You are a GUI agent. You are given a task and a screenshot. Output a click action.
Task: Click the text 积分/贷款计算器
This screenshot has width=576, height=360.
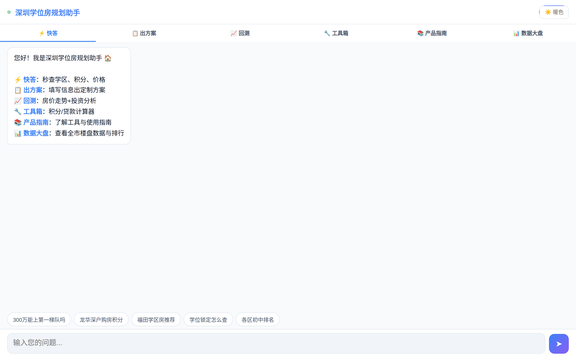point(72,111)
